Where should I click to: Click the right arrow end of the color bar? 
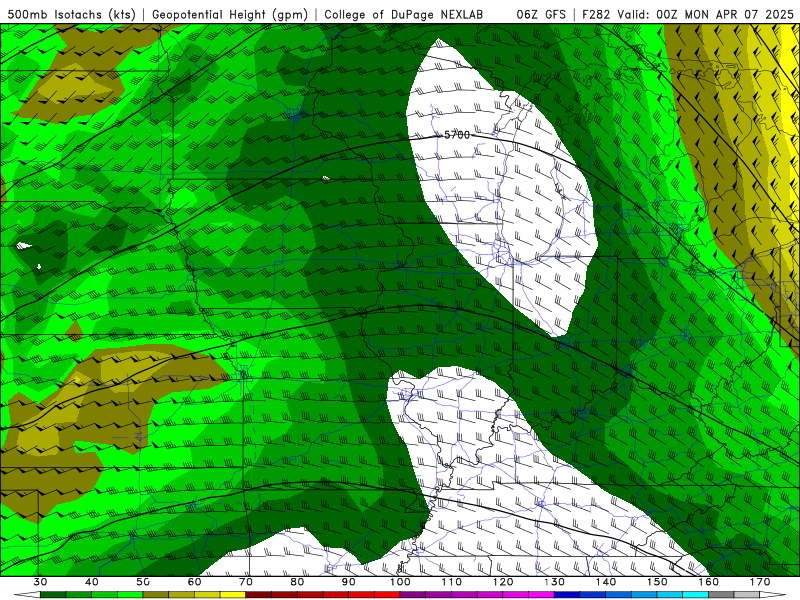[x=773, y=595]
